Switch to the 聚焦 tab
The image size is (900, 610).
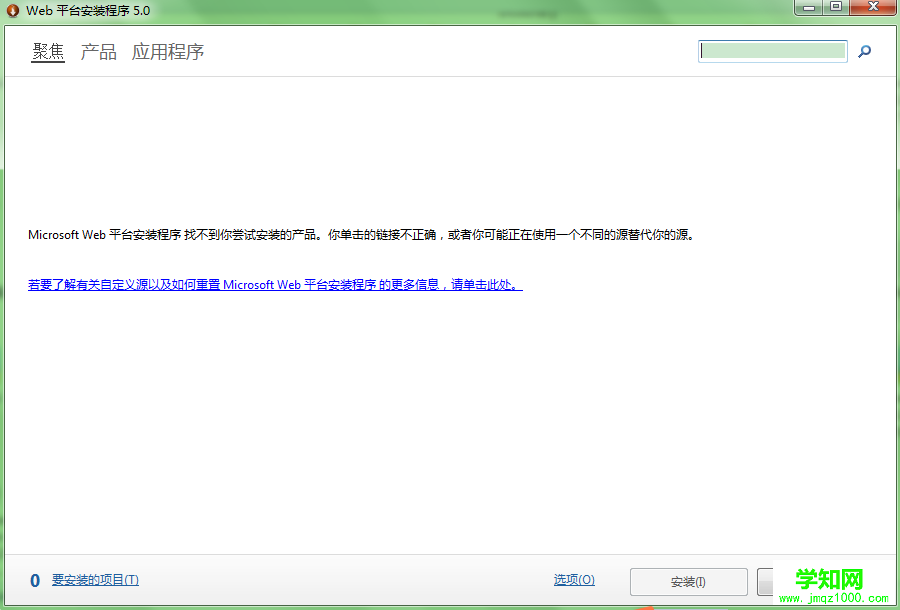tap(48, 52)
